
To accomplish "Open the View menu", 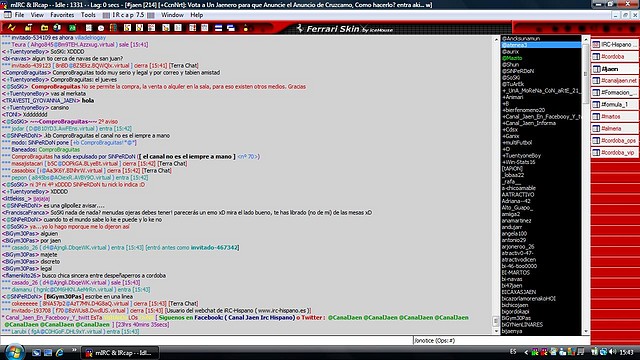I will 37,15.
